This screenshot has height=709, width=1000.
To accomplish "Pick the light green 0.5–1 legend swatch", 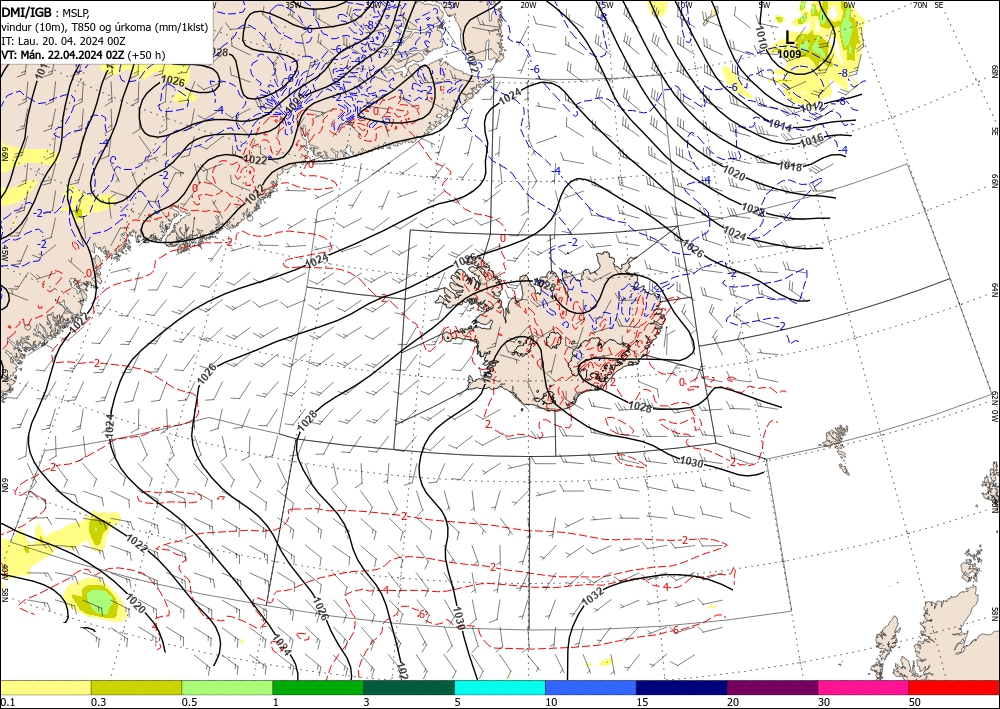I will [227, 687].
